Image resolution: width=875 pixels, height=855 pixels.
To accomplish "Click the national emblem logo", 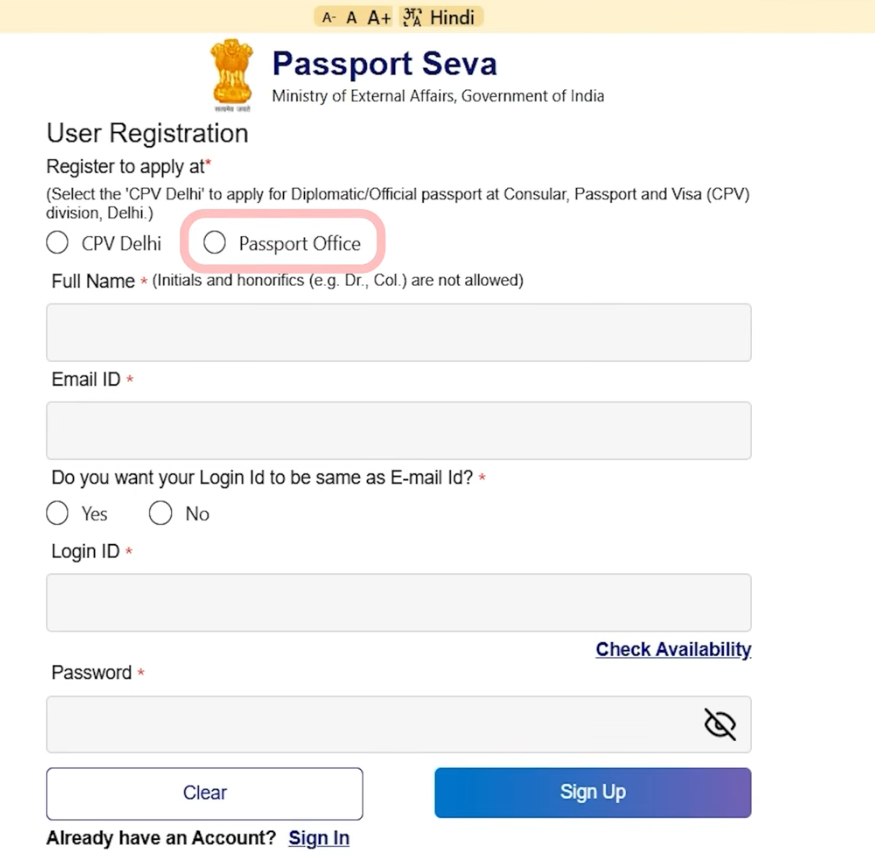I will pos(232,76).
